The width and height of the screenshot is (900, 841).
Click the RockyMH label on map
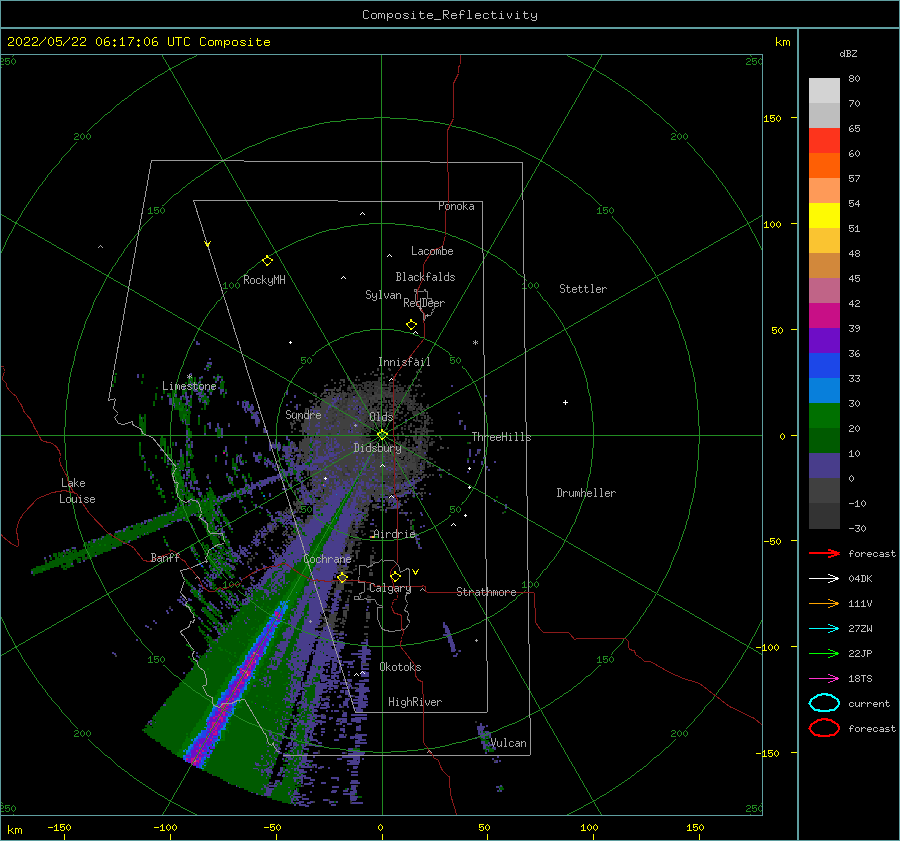coord(264,280)
